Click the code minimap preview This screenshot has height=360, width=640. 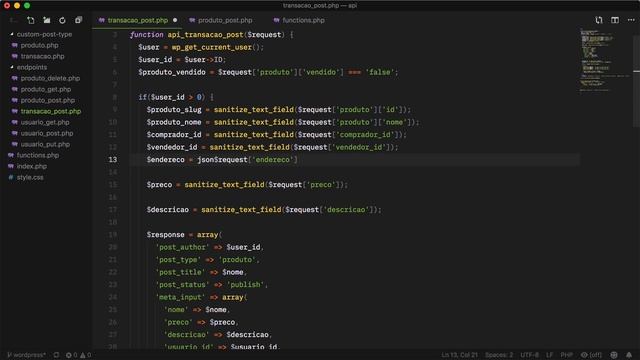(606, 60)
